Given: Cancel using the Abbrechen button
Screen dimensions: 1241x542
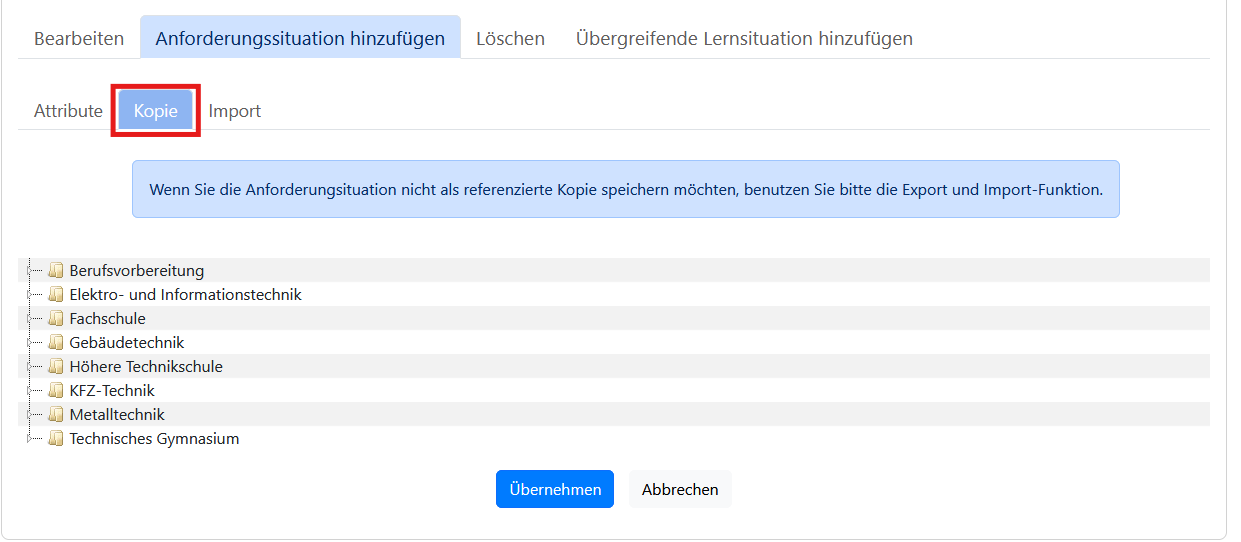Looking at the screenshot, I should click(680, 489).
